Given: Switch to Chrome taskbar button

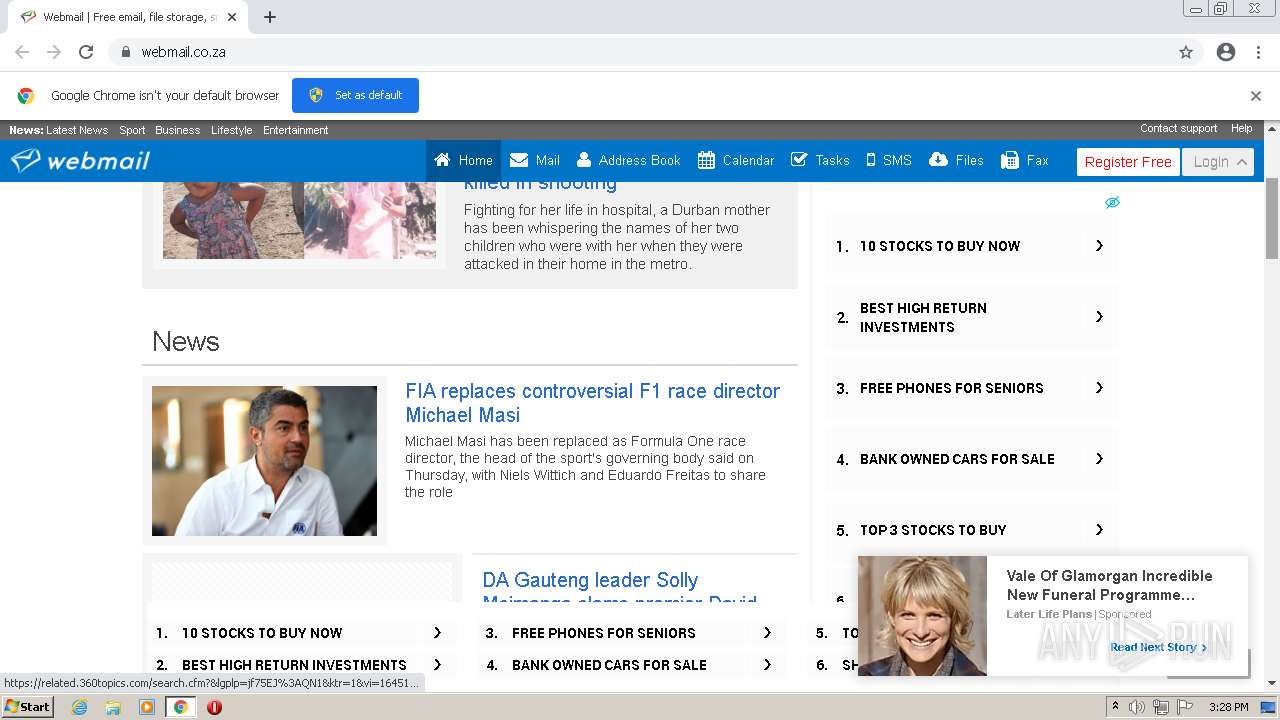Looking at the screenshot, I should (x=180, y=707).
